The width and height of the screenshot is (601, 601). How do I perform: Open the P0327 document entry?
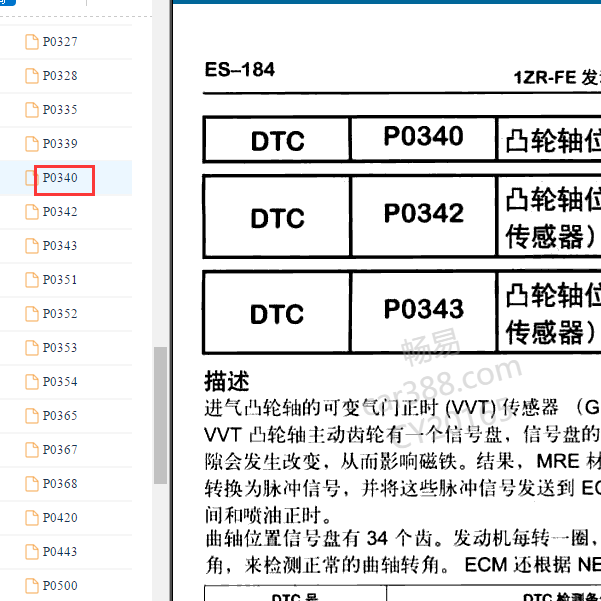pos(60,42)
